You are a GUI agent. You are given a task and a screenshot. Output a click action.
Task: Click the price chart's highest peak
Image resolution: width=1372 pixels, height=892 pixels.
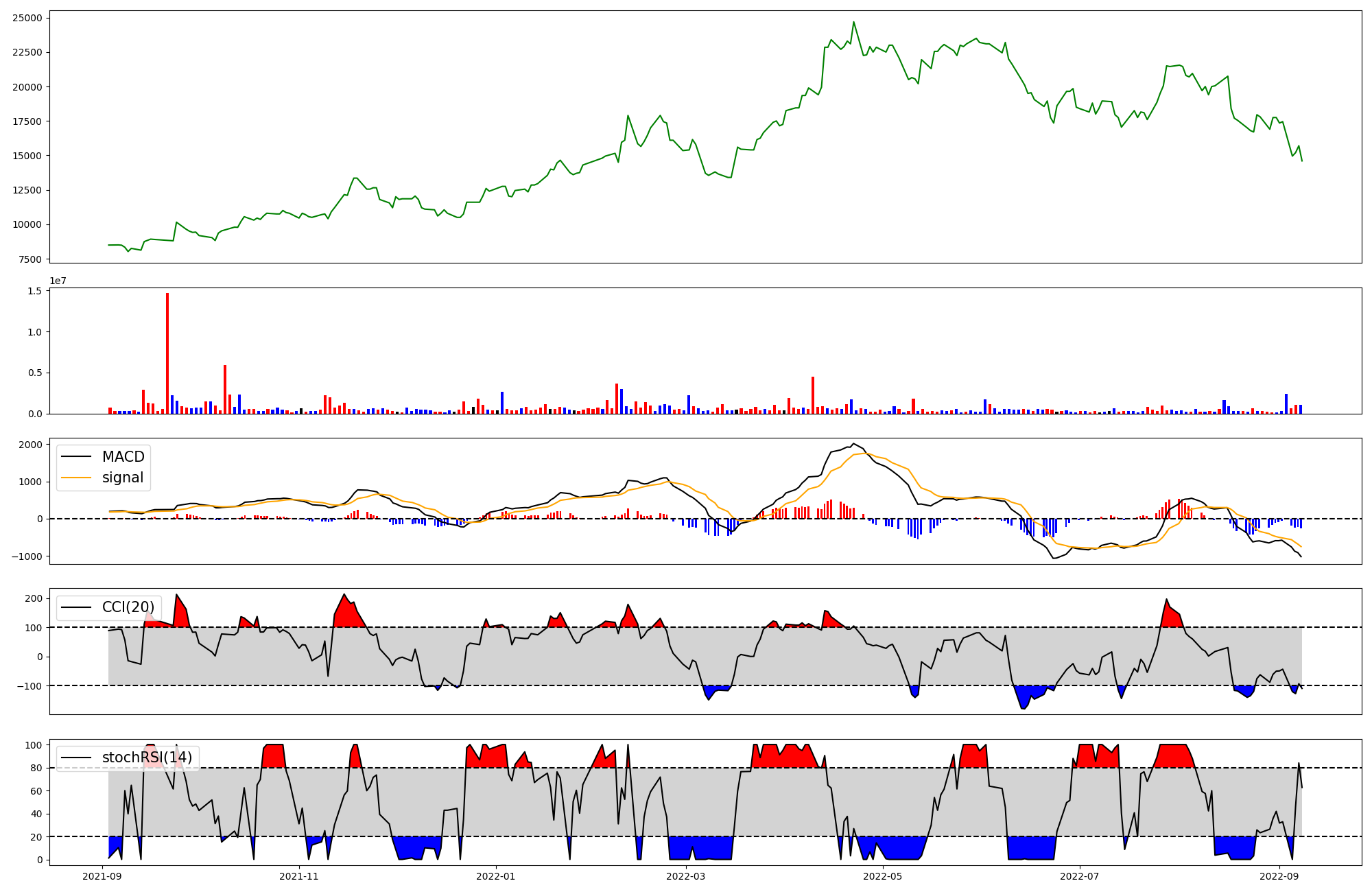[853, 23]
